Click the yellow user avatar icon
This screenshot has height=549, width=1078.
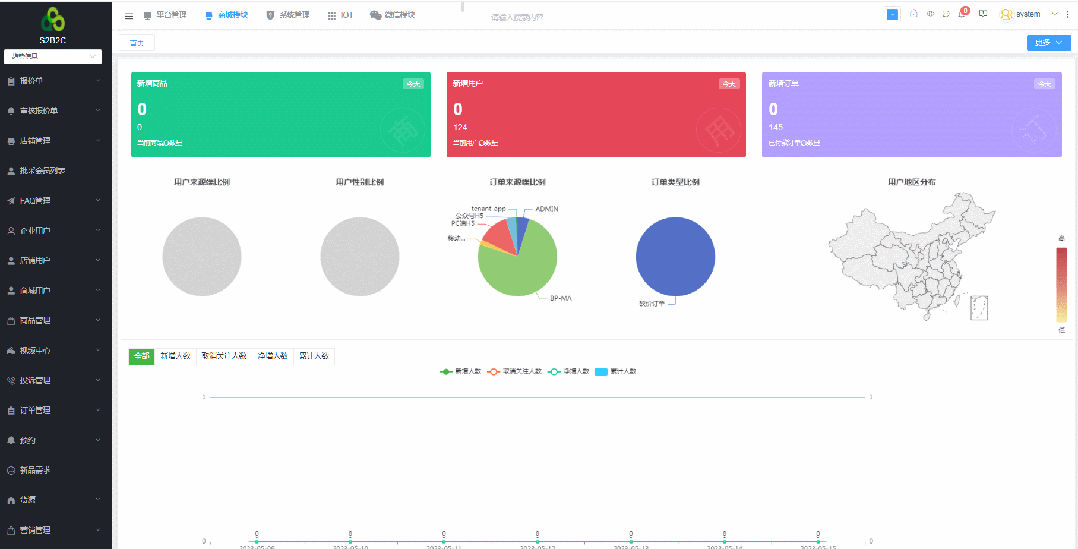pyautogui.click(x=1006, y=14)
